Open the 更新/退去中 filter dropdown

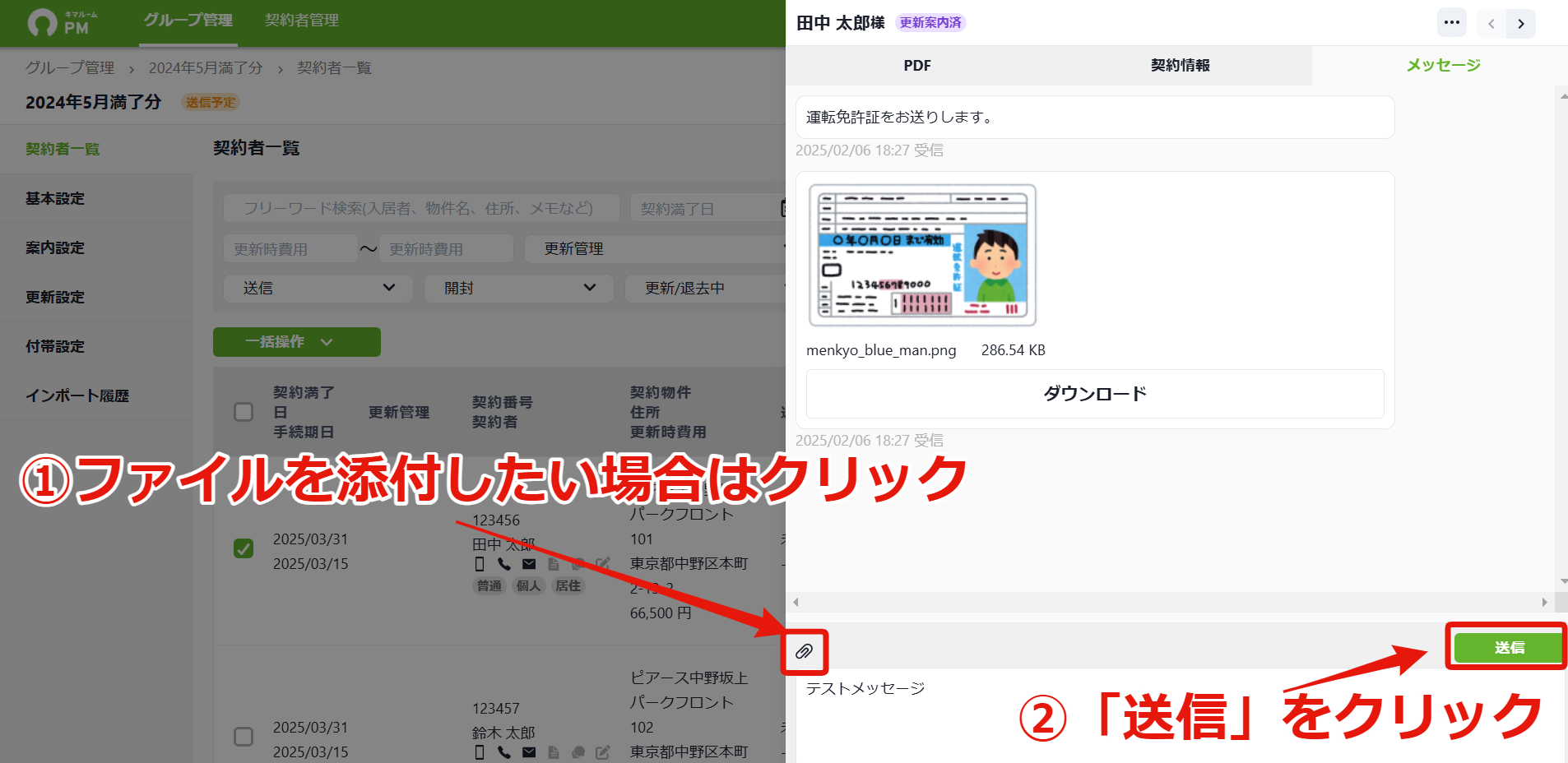click(x=705, y=289)
